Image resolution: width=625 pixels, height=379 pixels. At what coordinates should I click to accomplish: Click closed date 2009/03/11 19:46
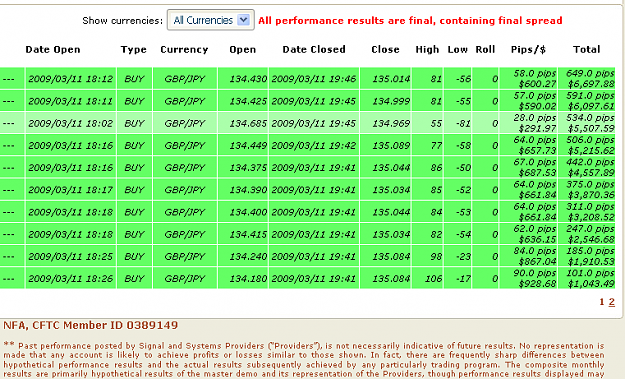314,79
